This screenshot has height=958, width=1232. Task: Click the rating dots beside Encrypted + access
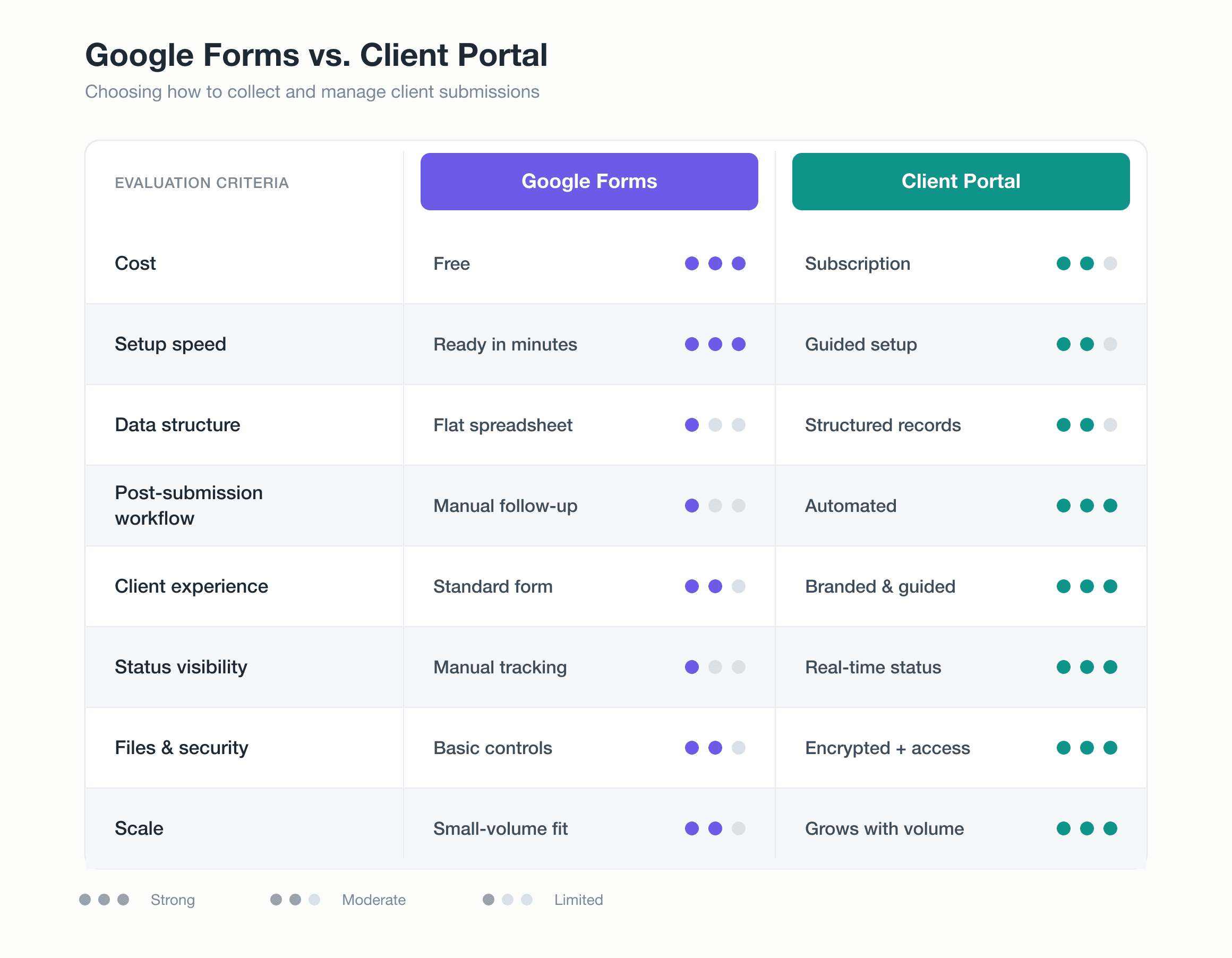pos(1086,748)
